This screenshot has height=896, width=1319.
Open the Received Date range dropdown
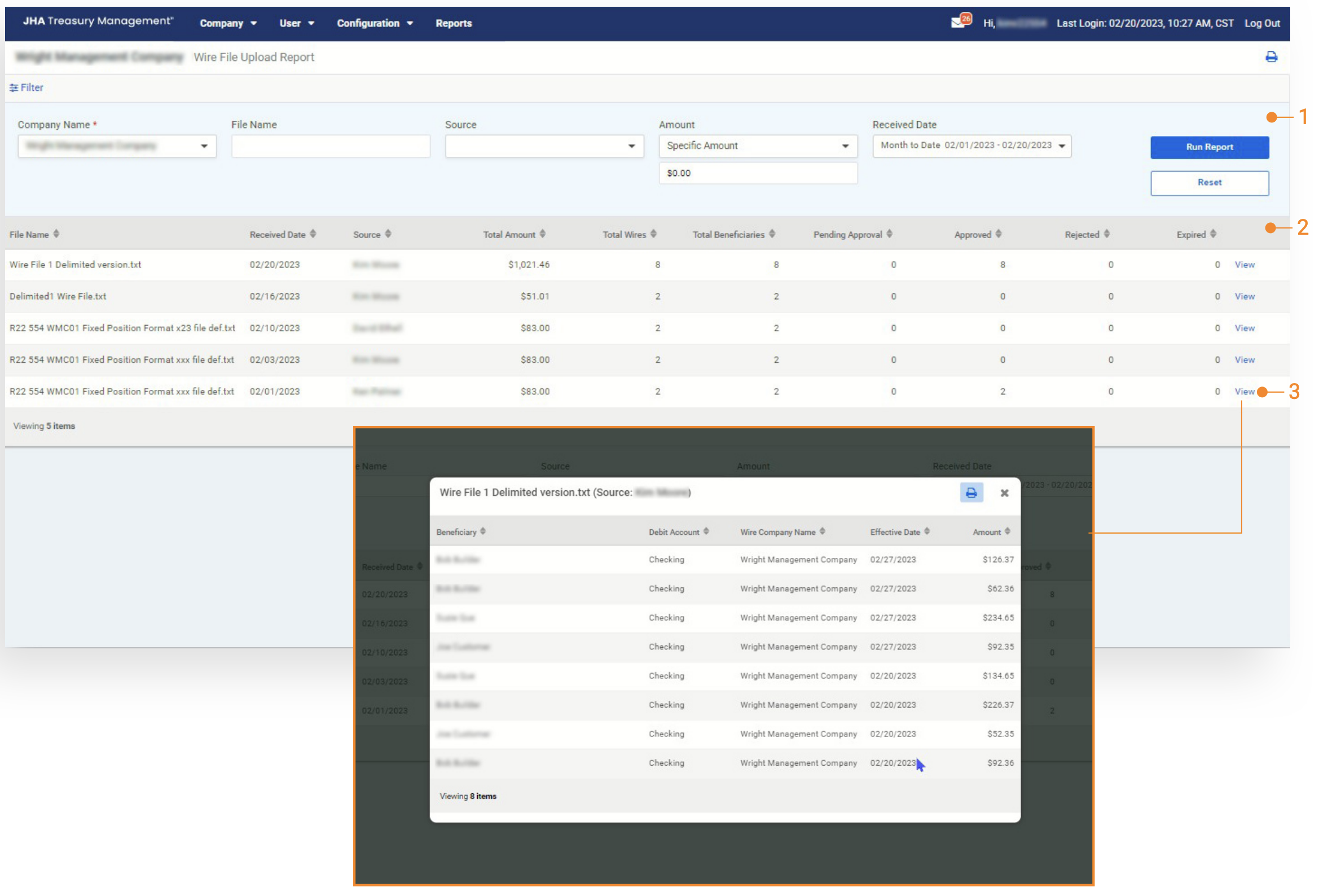[x=971, y=146]
